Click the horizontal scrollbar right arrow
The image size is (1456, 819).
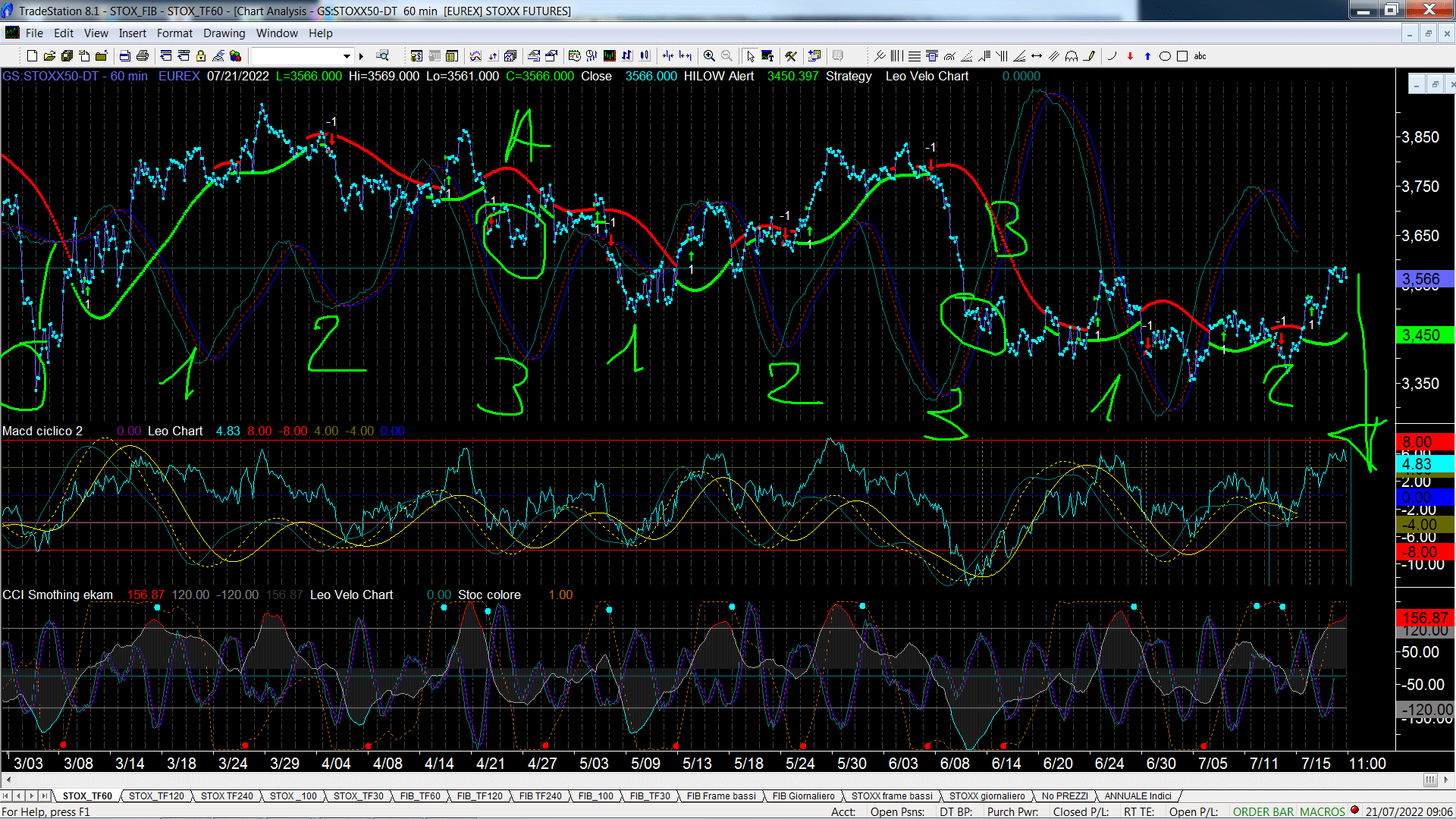(x=1447, y=780)
